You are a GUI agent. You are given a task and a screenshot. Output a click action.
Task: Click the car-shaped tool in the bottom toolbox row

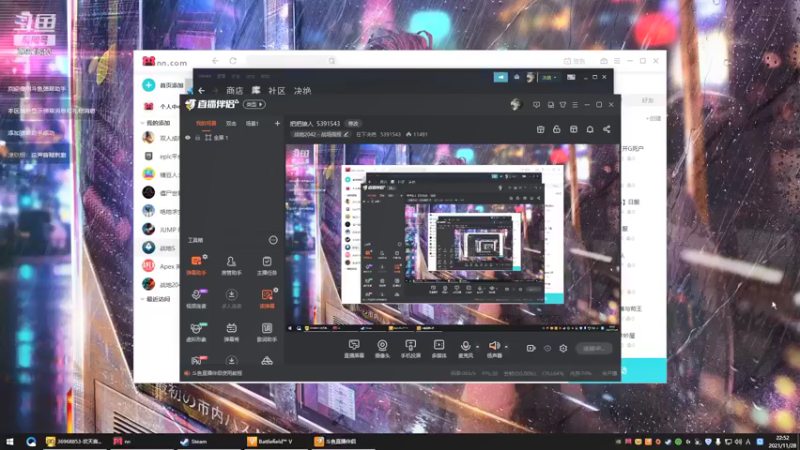pos(267,361)
